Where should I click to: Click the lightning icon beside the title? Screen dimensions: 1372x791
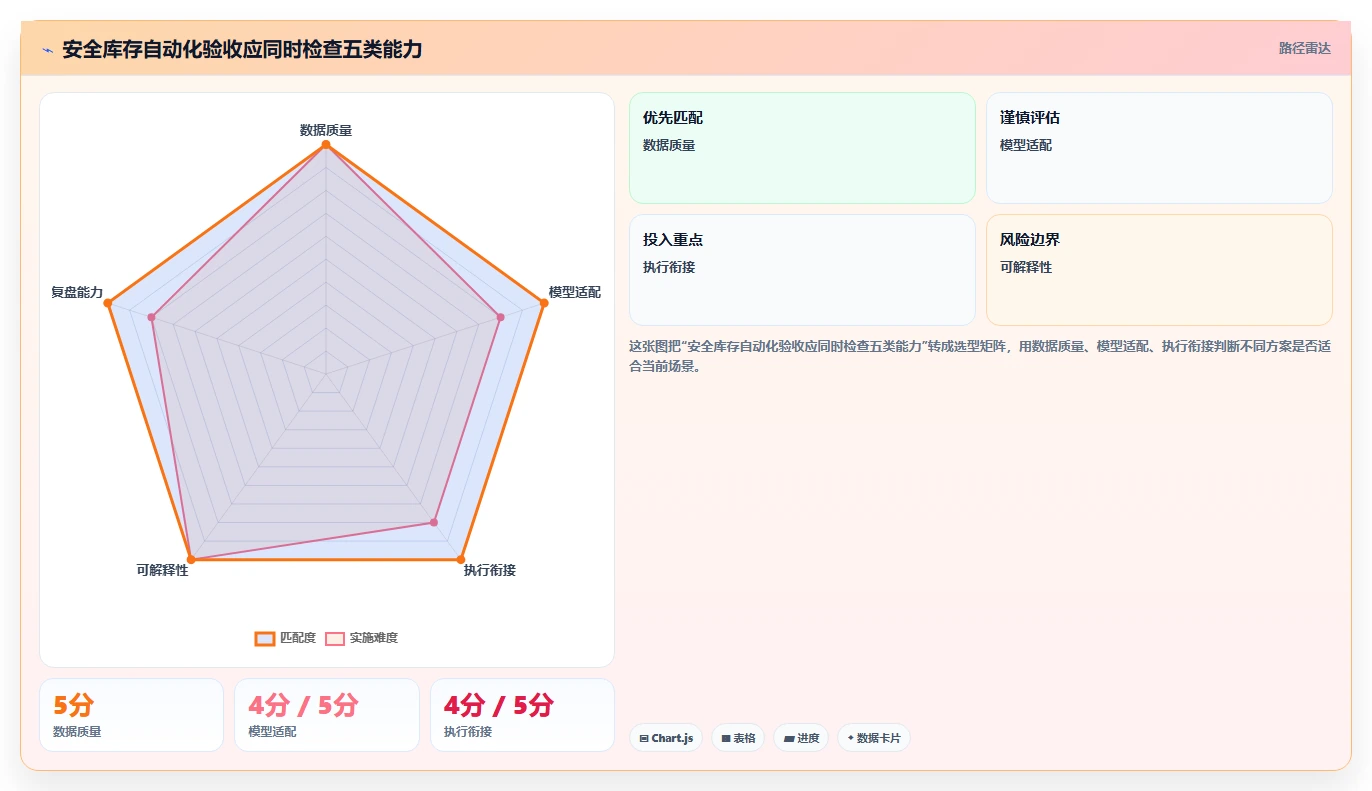click(47, 49)
